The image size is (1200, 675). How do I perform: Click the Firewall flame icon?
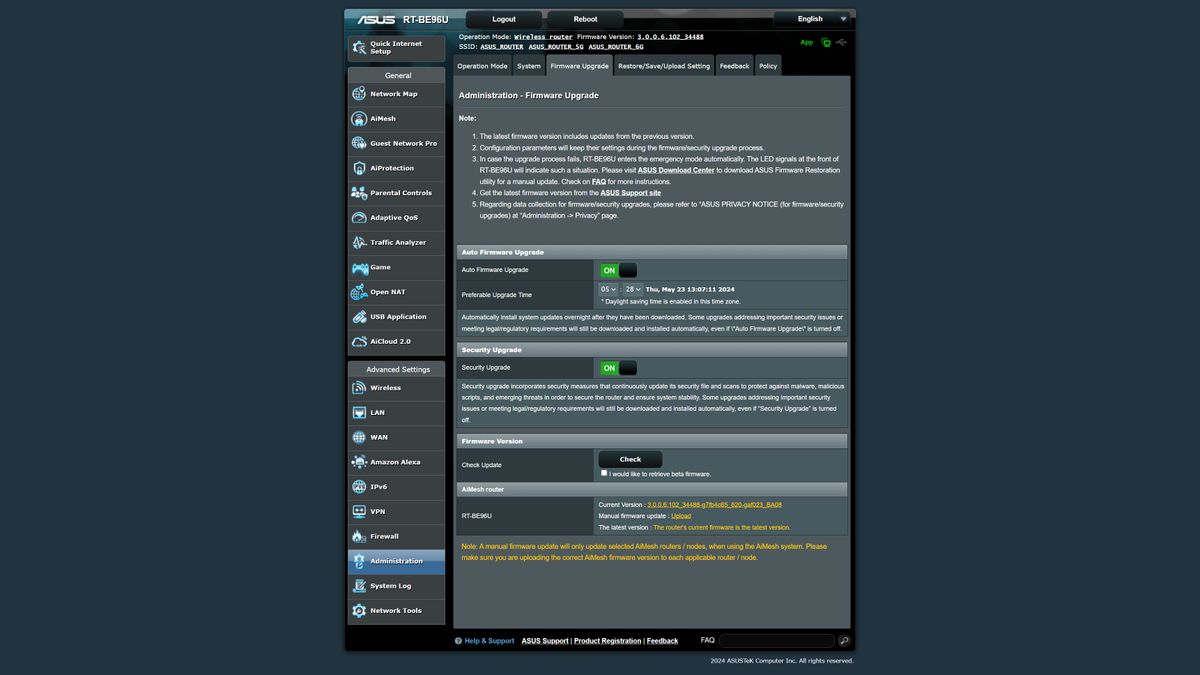click(359, 536)
